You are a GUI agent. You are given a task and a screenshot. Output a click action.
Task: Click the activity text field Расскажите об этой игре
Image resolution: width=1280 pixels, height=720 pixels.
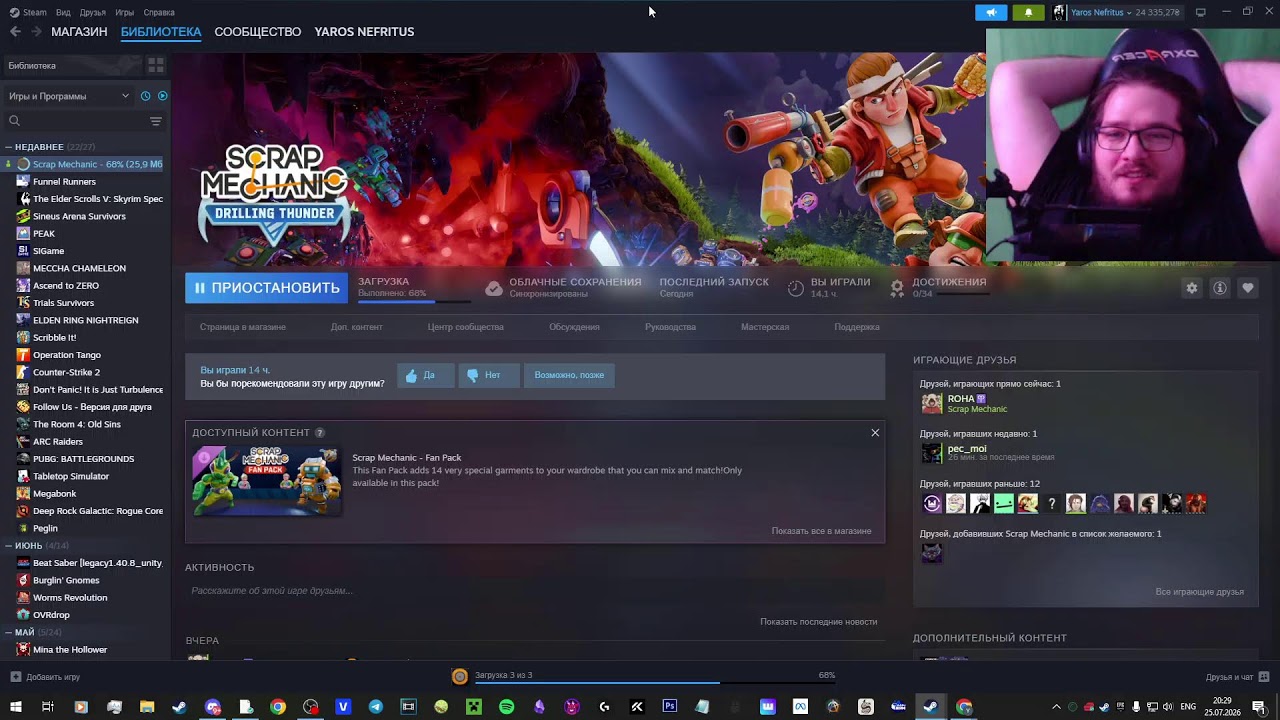point(535,590)
